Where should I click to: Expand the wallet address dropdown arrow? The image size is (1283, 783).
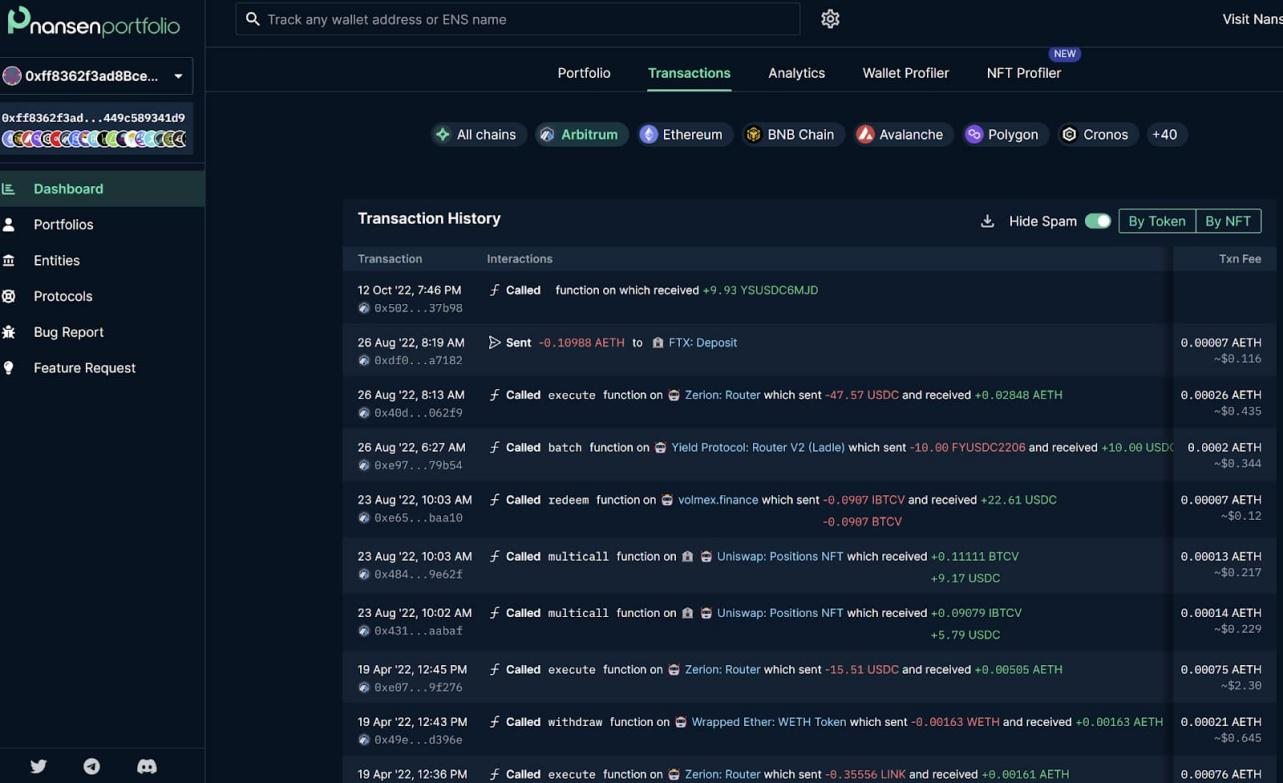178,76
